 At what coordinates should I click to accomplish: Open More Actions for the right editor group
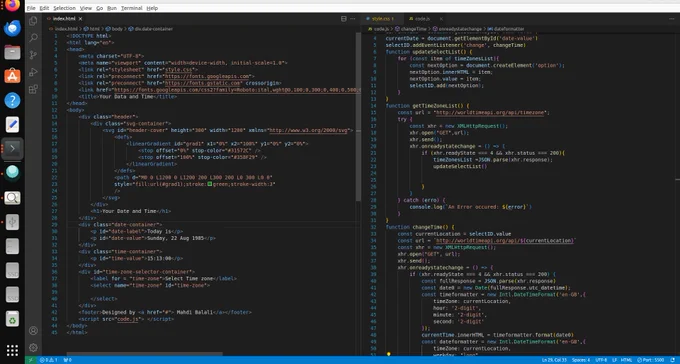(x=672, y=19)
